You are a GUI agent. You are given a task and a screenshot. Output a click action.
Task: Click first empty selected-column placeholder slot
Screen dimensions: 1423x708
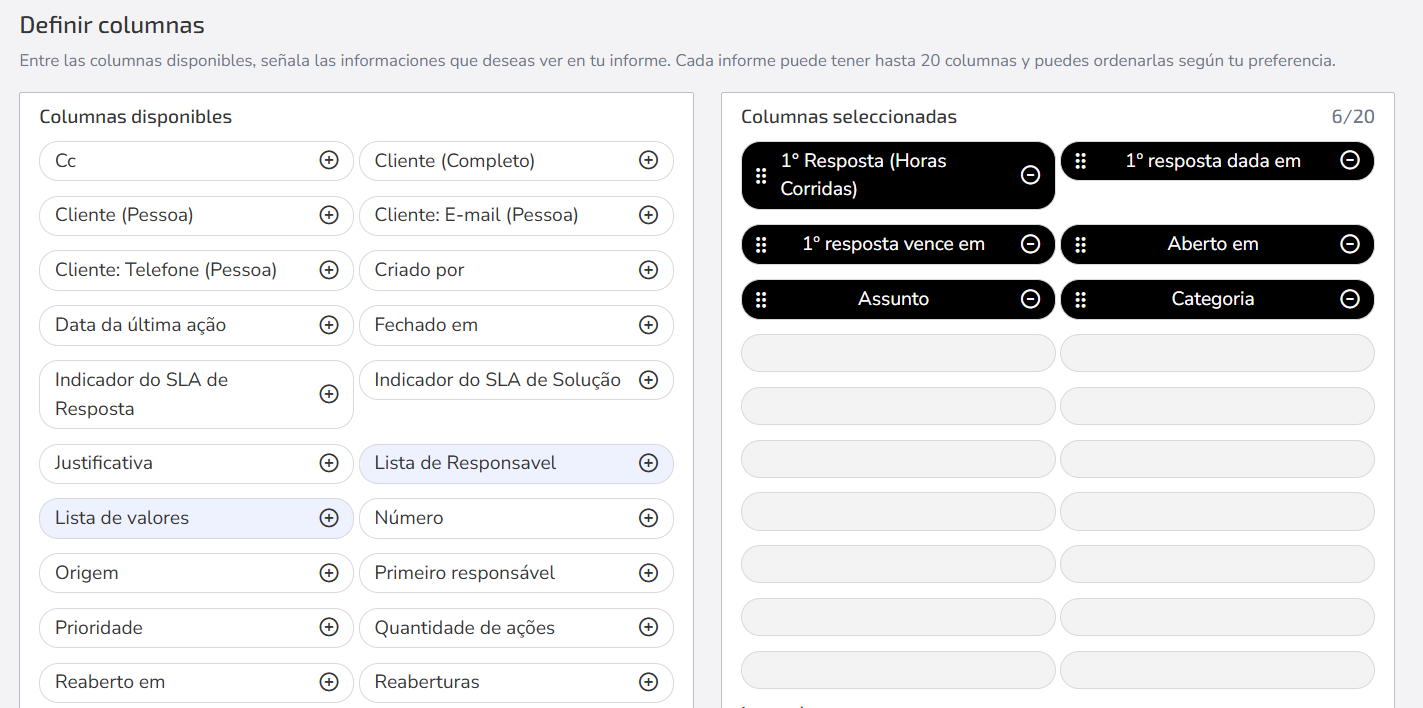click(898, 353)
